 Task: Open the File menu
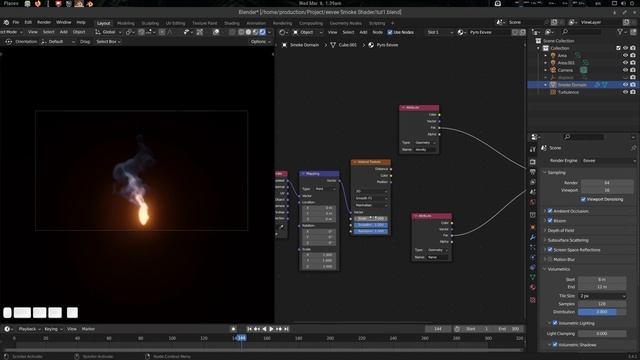[x=16, y=22]
